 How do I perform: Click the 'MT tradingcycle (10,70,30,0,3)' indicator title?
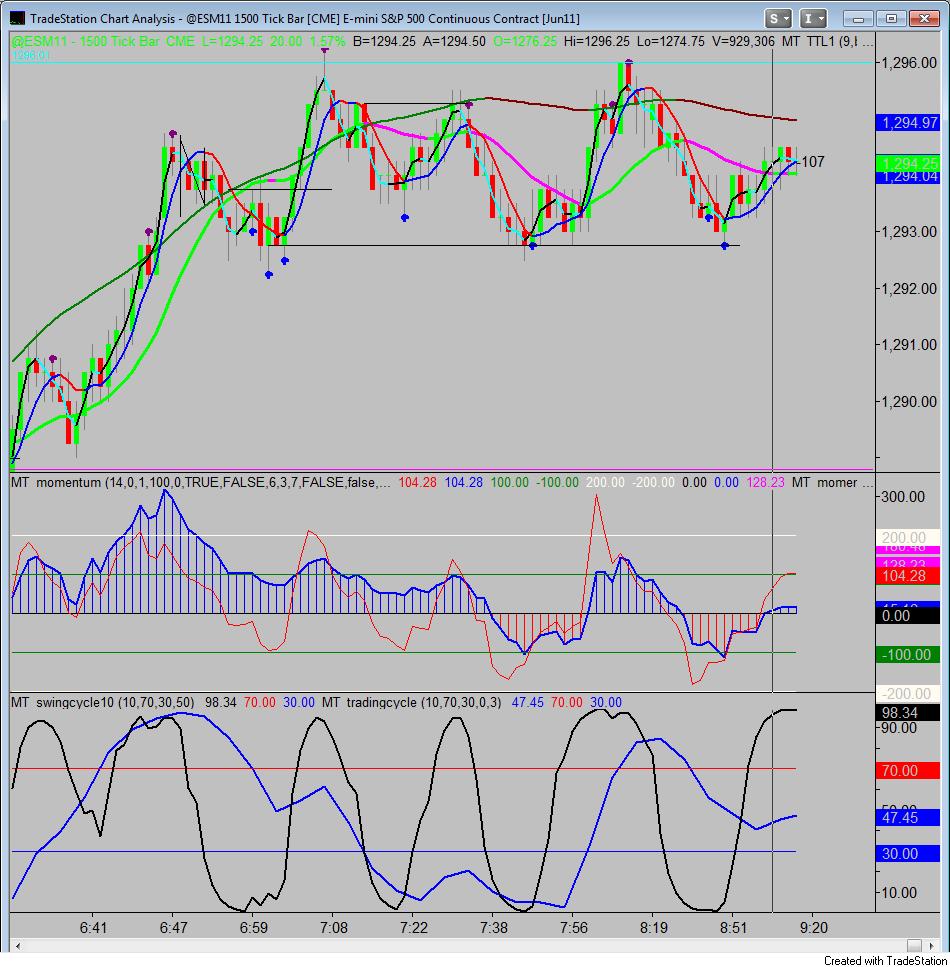pos(411,702)
